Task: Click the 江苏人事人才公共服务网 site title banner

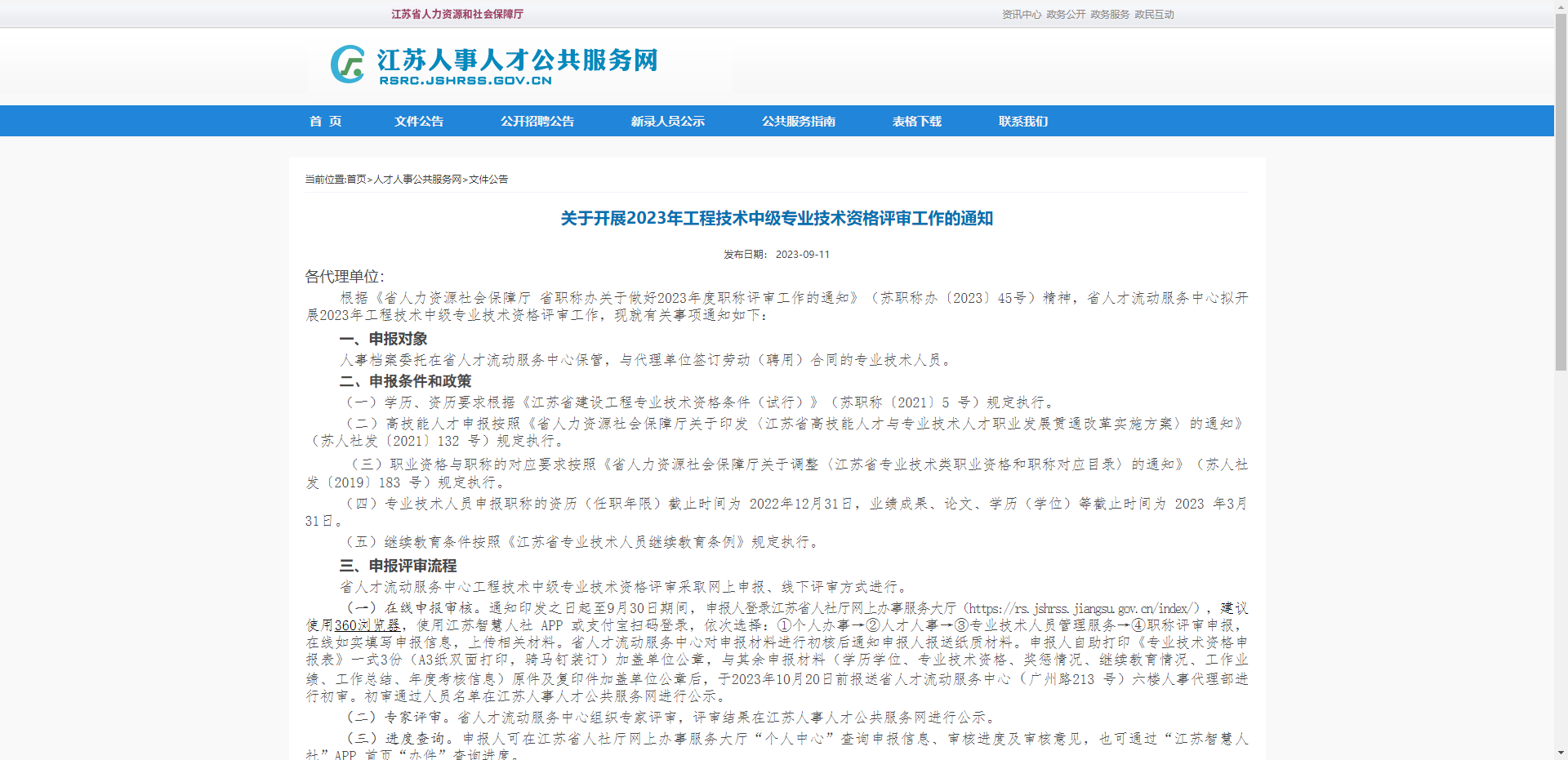Action: (x=517, y=60)
